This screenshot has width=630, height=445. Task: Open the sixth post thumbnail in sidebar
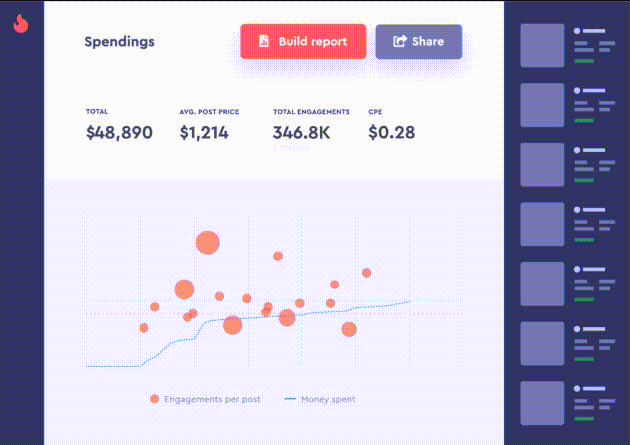(x=543, y=344)
